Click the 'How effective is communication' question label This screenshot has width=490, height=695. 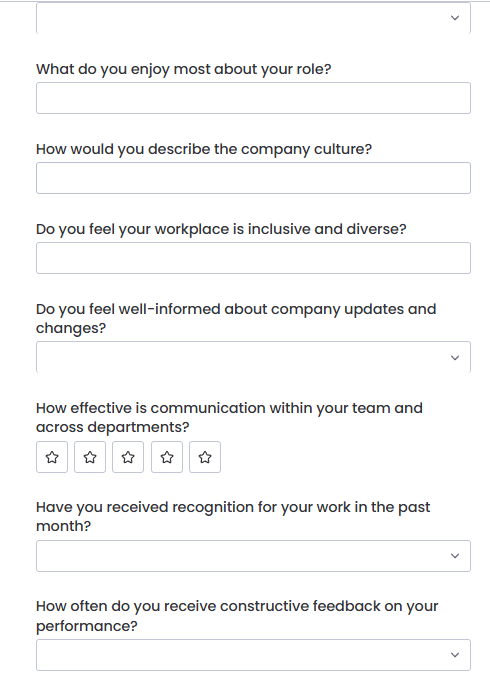(x=229, y=418)
